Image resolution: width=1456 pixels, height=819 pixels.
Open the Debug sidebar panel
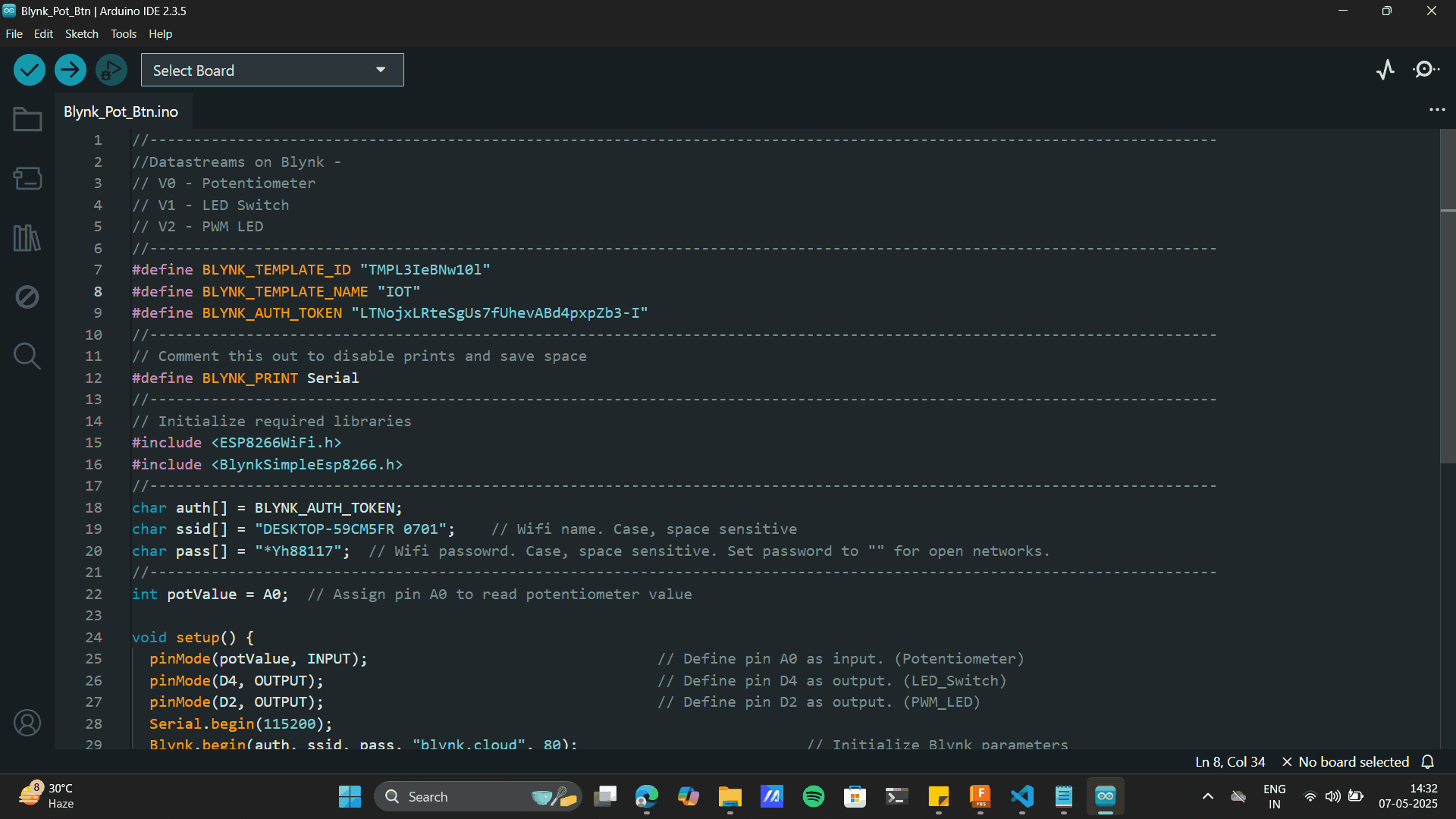[x=27, y=297]
